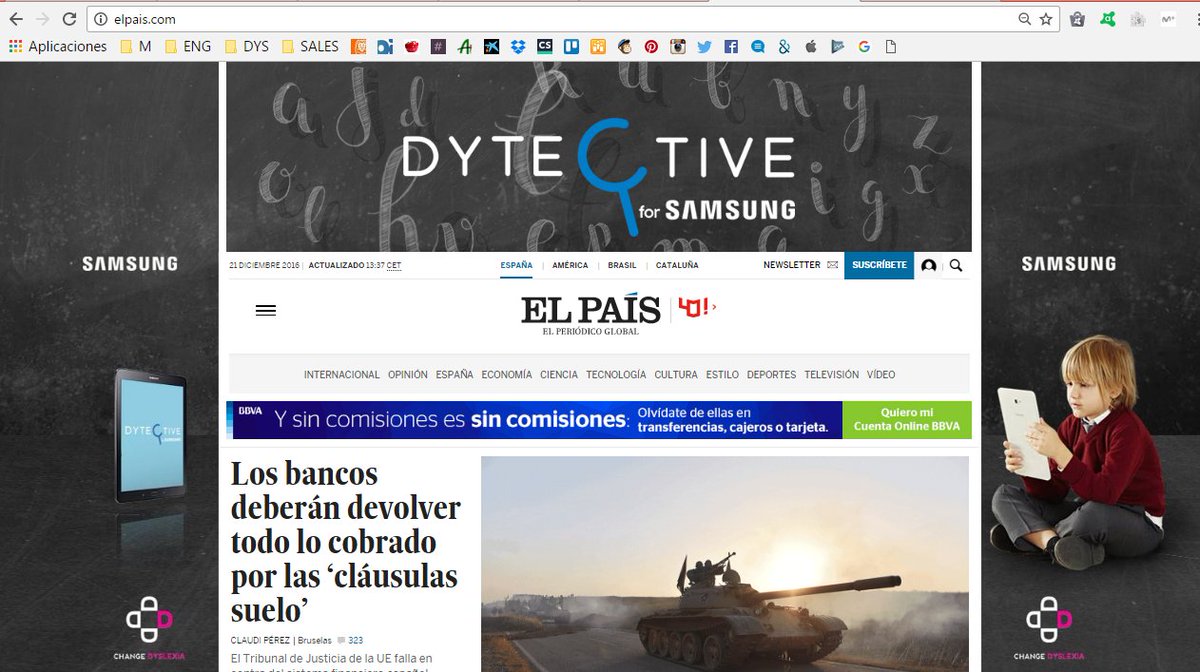The width and height of the screenshot is (1200, 672).
Task: Open the 'cláusulas suelo' headline article
Action: point(345,540)
